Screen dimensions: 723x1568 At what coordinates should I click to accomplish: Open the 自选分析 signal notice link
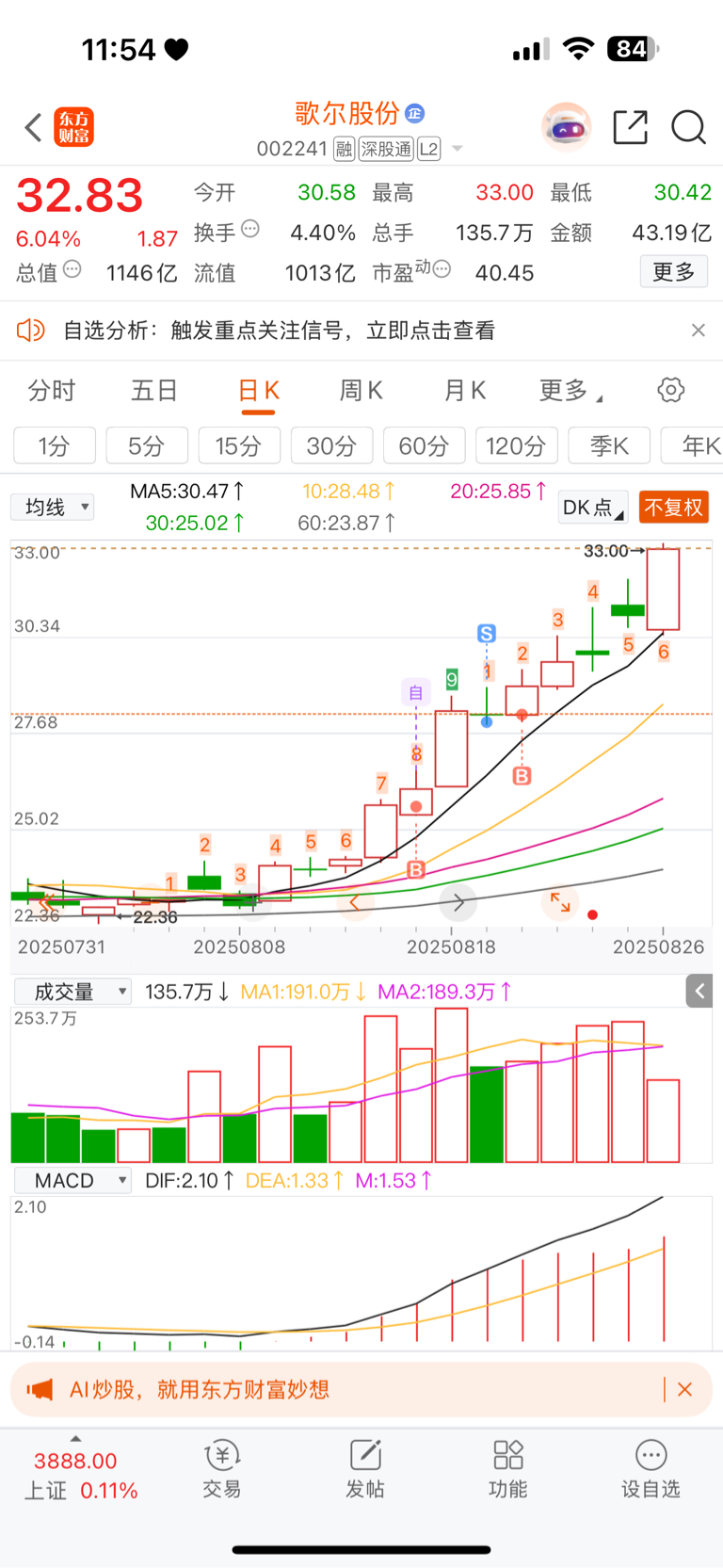click(x=280, y=331)
